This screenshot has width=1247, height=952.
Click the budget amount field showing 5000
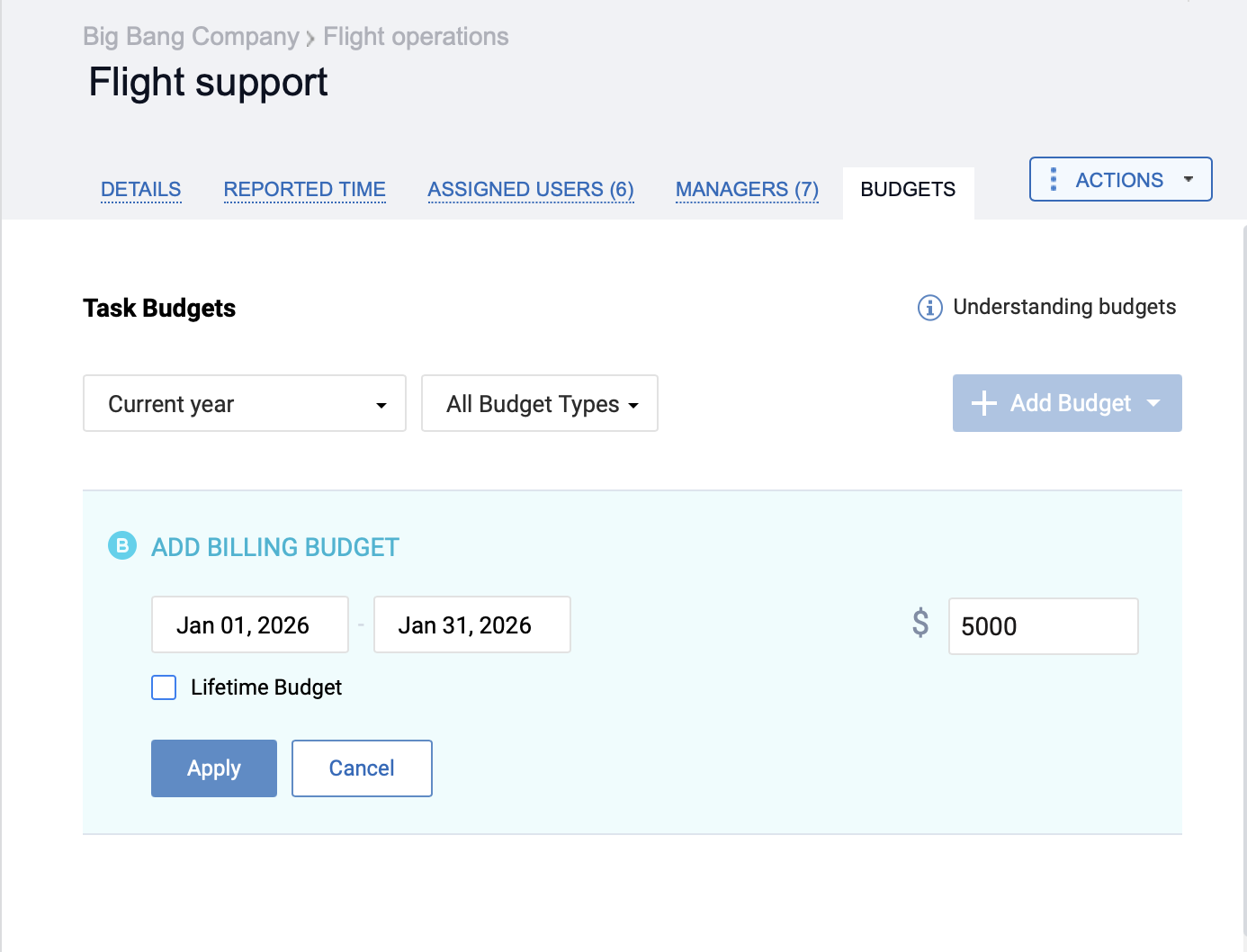coord(1042,626)
